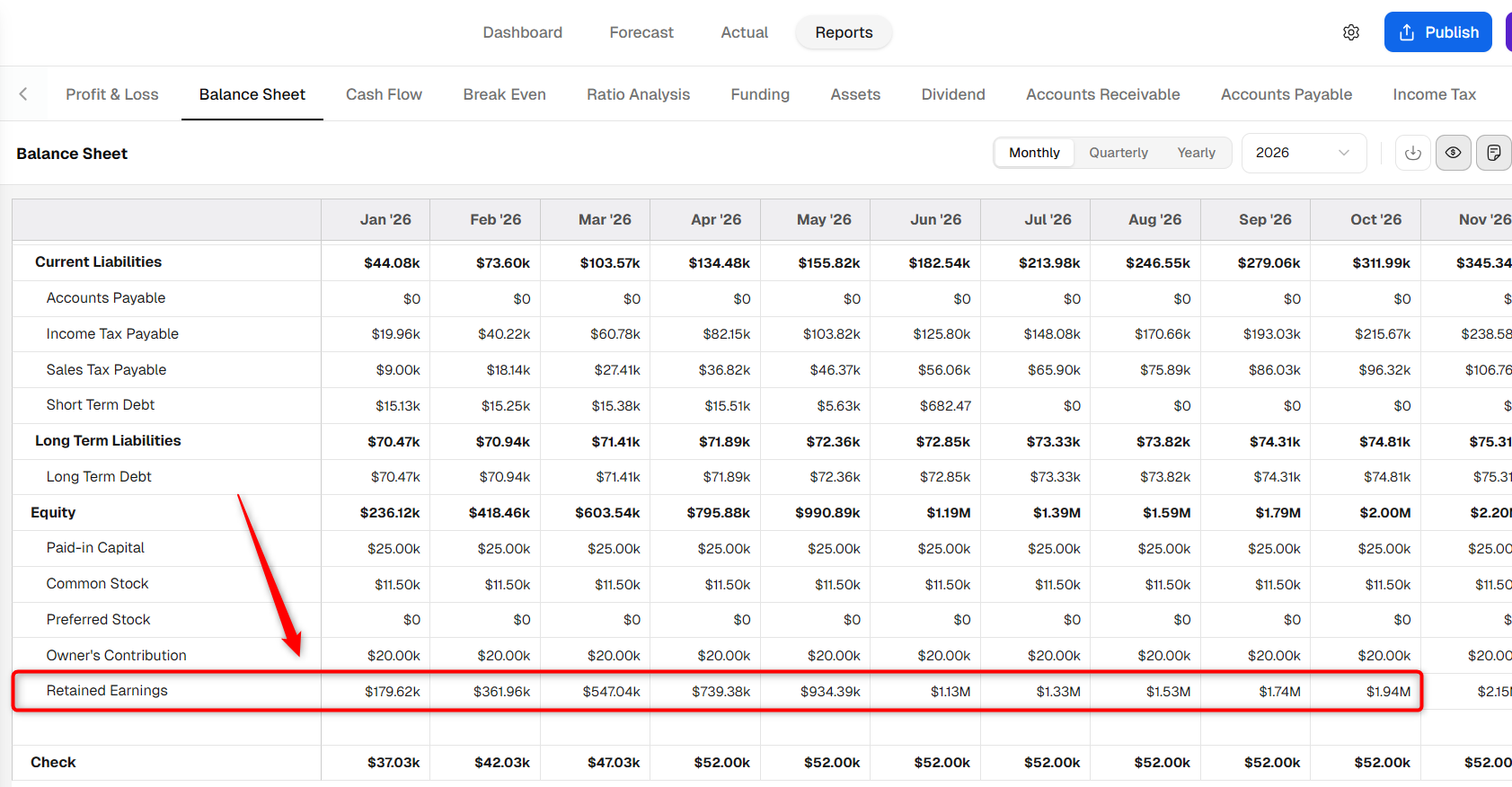Open the Dashboard section
The width and height of the screenshot is (1512, 787).
click(522, 32)
